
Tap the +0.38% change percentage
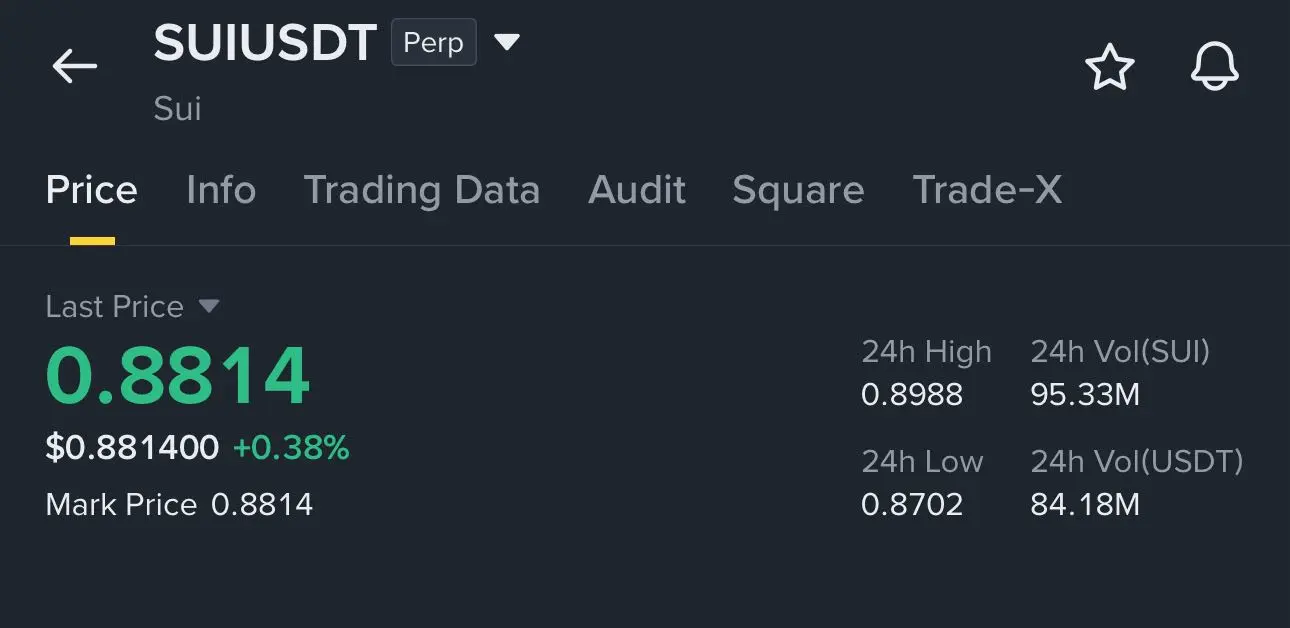291,448
